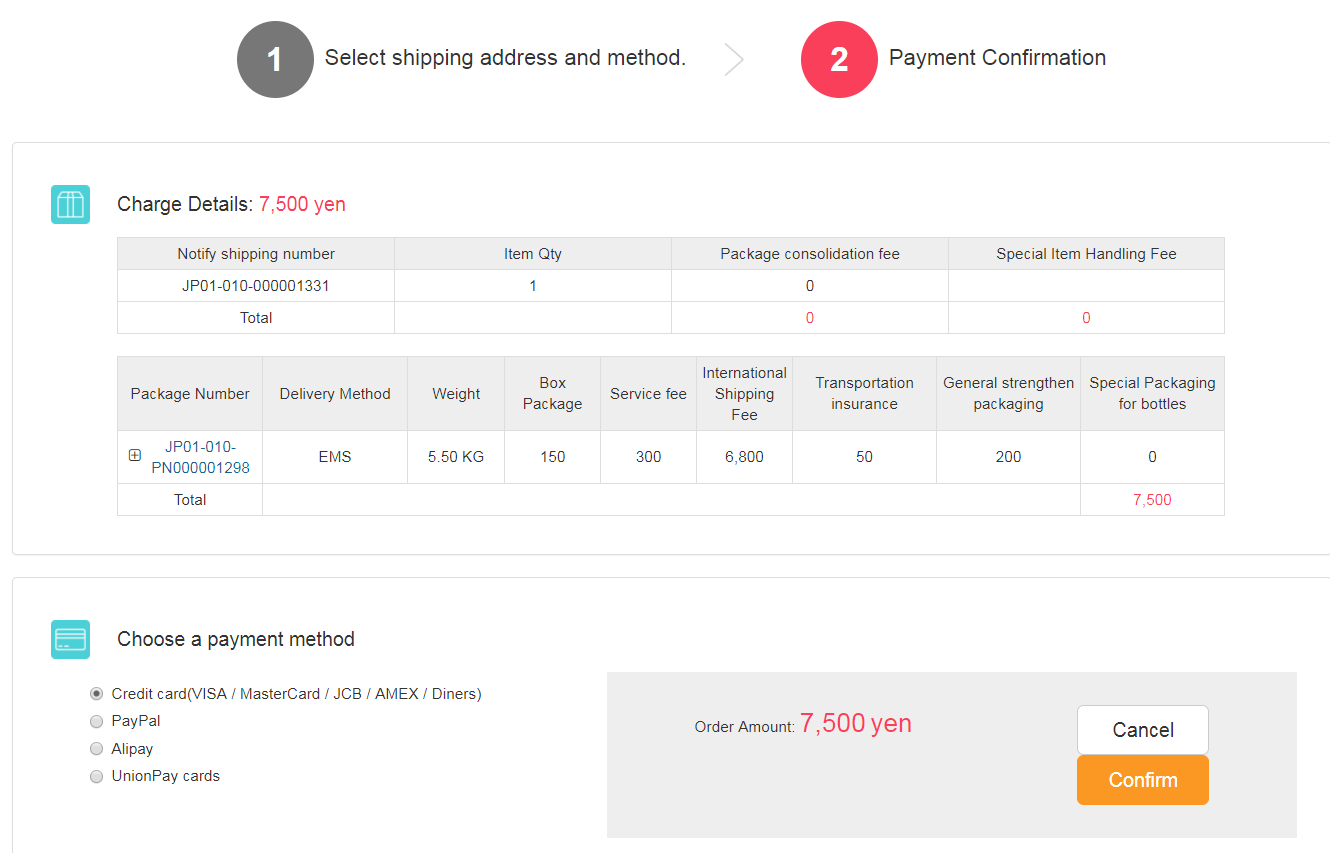Click the package box icon beside Charge Details
The image size is (1330, 853).
70,204
